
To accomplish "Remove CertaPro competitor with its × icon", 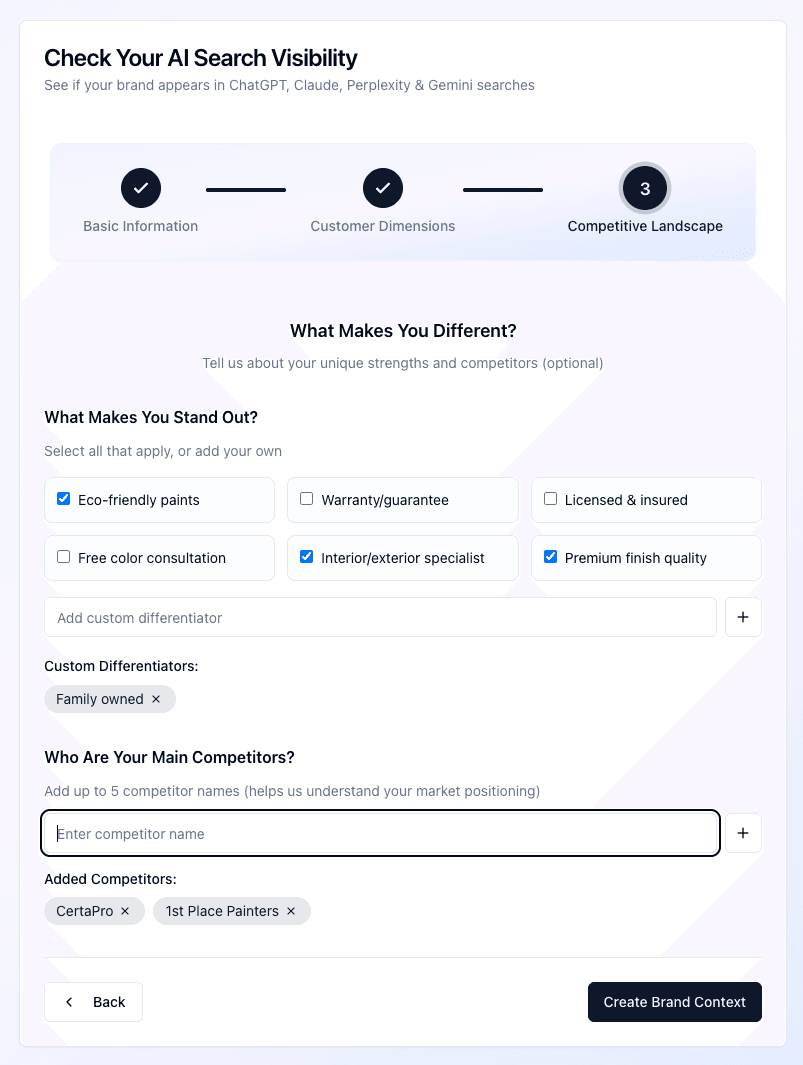I will pyautogui.click(x=125, y=911).
